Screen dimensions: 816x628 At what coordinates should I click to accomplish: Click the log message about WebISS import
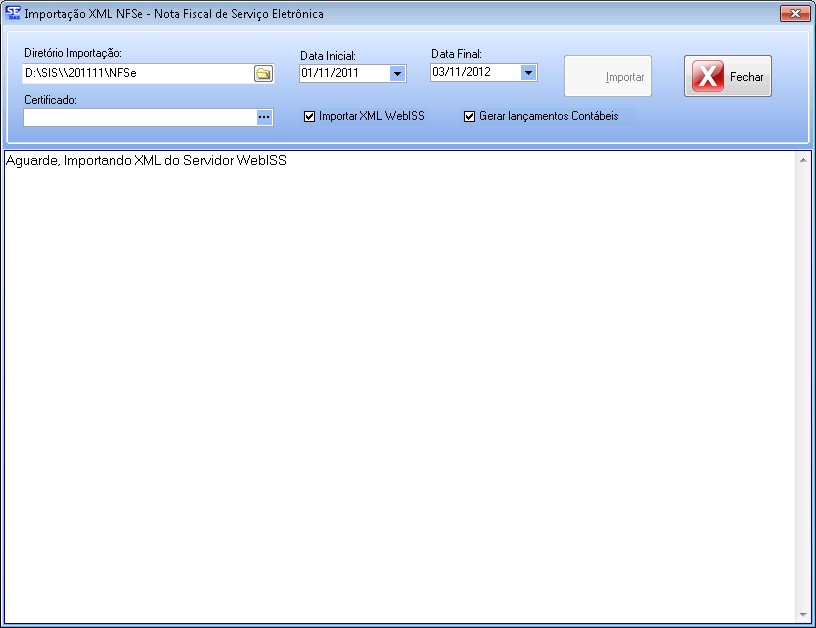pos(146,161)
